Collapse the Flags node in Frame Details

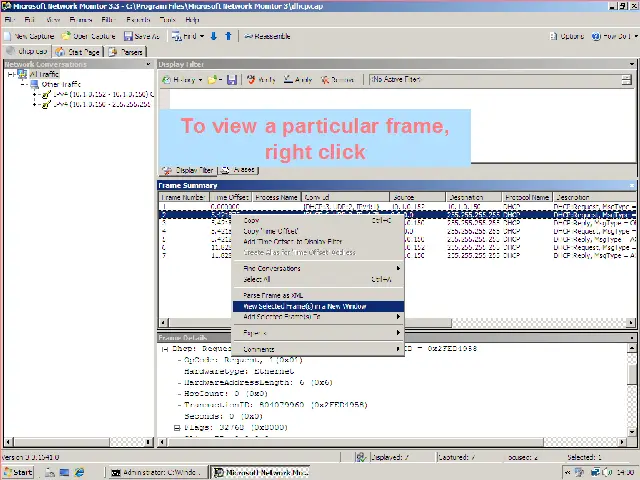point(177,428)
